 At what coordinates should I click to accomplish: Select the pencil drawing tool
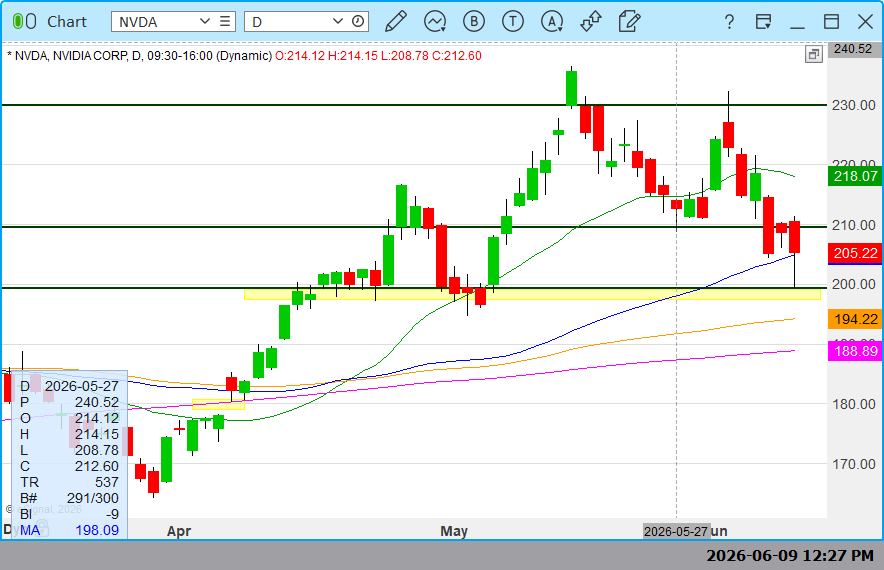396,21
